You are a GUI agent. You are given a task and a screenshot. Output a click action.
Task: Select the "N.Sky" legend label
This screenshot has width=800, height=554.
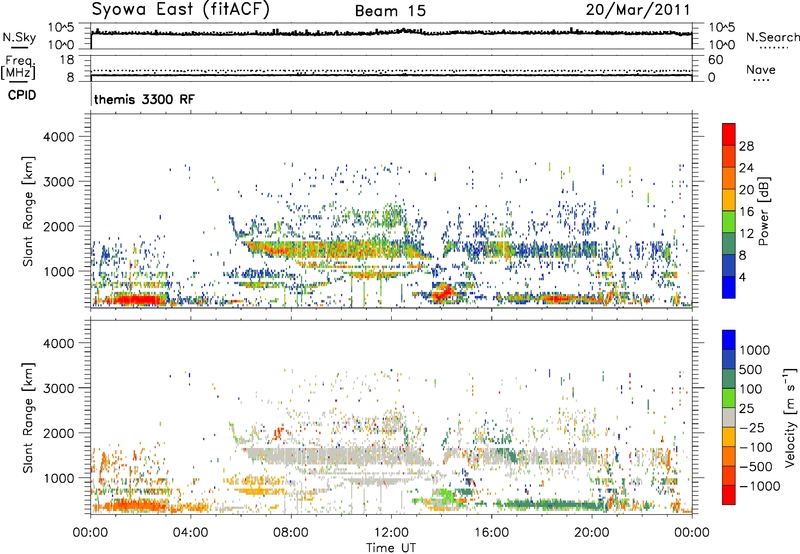coord(19,37)
